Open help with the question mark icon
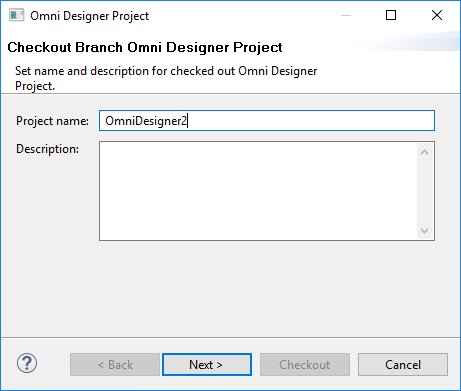Image resolution: width=461 pixels, height=391 pixels. click(27, 364)
